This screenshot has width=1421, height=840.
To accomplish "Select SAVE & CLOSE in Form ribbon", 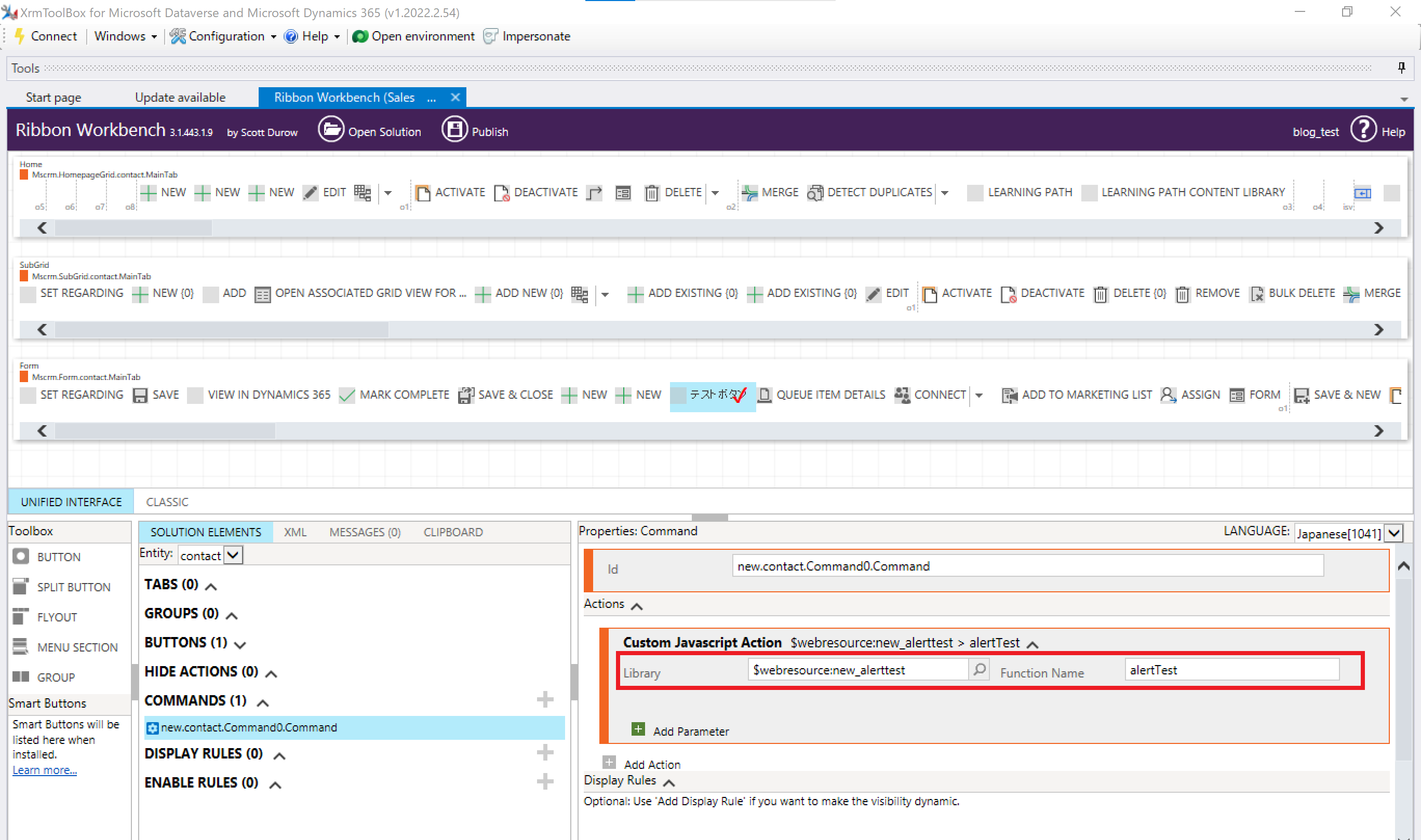I will pyautogui.click(x=505, y=395).
